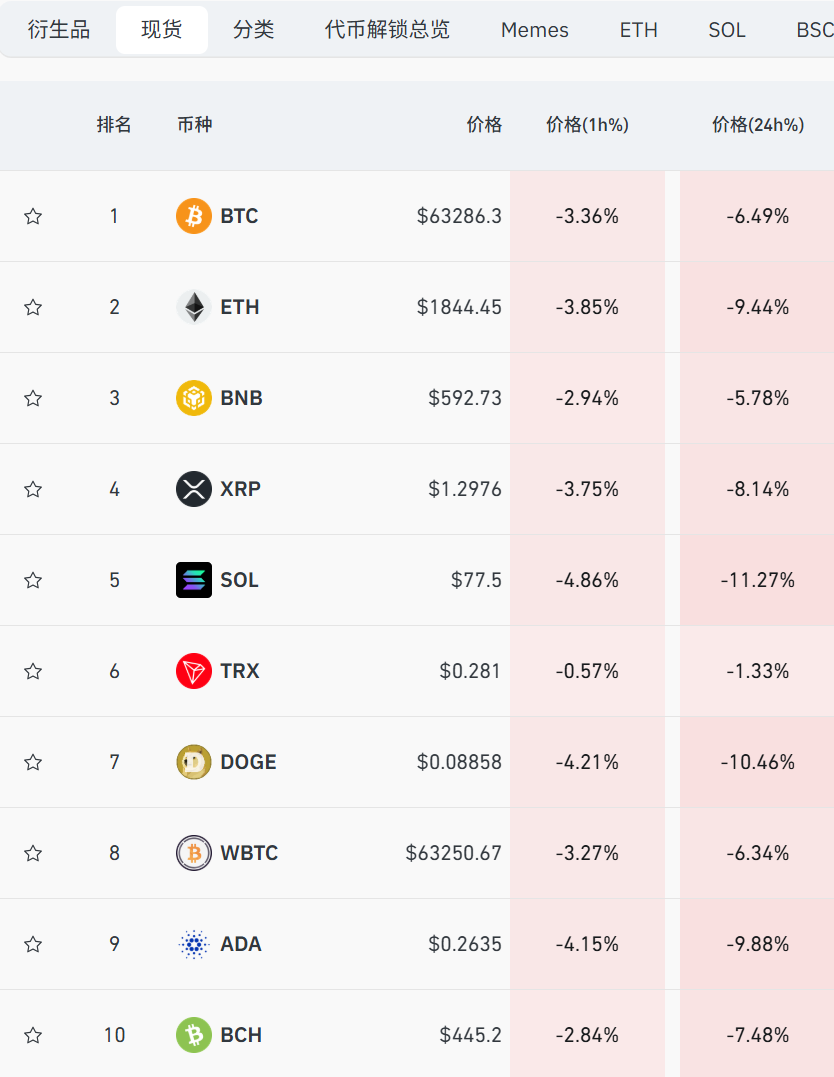Open the WBTC coin name link
Viewport: 834px width, 1077px height.
tap(249, 853)
